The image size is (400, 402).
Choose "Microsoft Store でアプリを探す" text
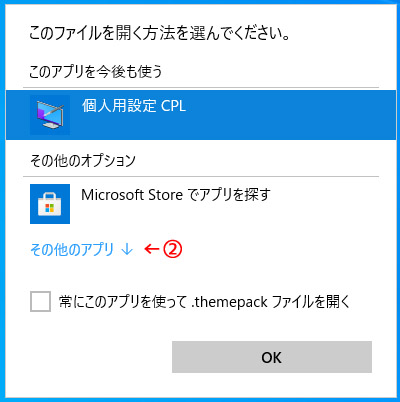[176, 195]
